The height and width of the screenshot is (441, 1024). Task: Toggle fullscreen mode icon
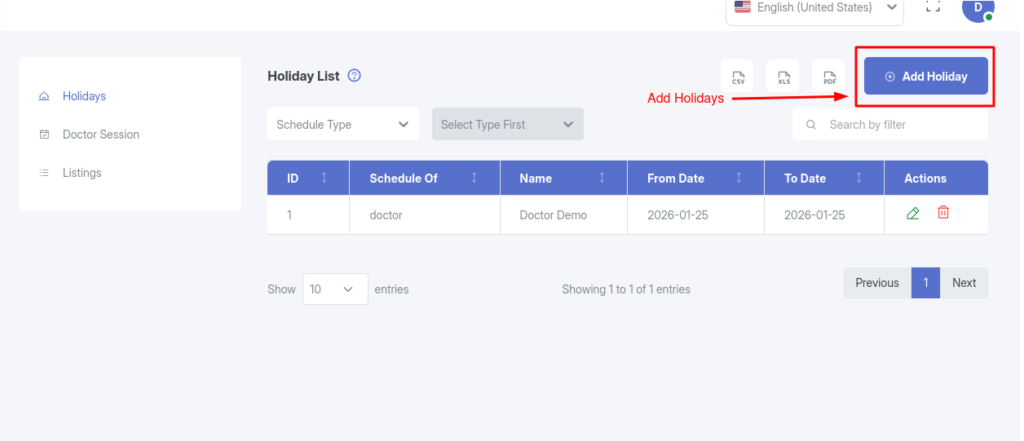tap(933, 7)
